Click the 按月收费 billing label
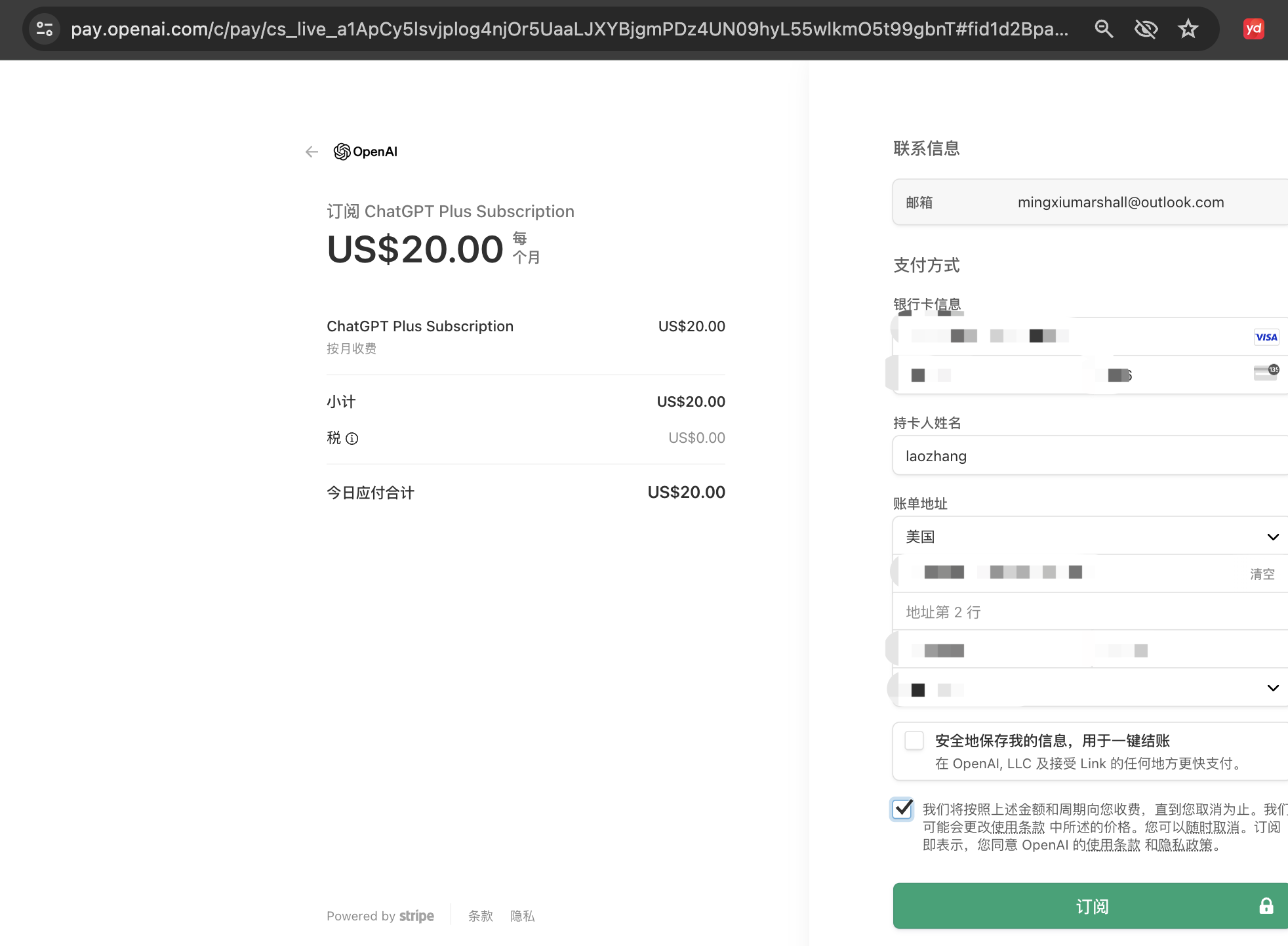1288x946 pixels. (352, 348)
